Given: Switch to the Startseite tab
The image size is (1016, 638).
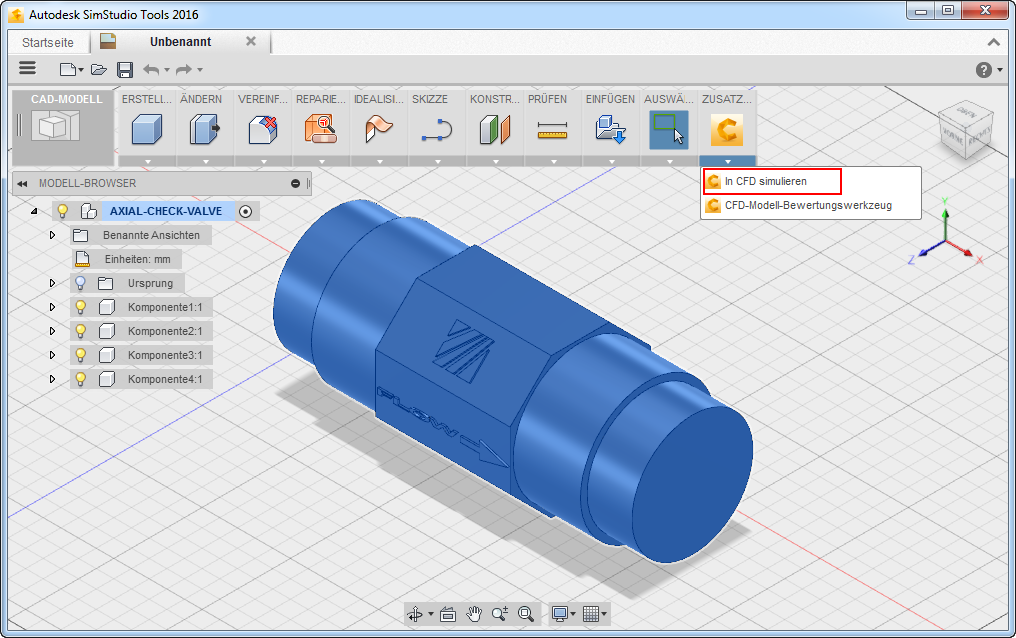Looking at the screenshot, I should [48, 42].
